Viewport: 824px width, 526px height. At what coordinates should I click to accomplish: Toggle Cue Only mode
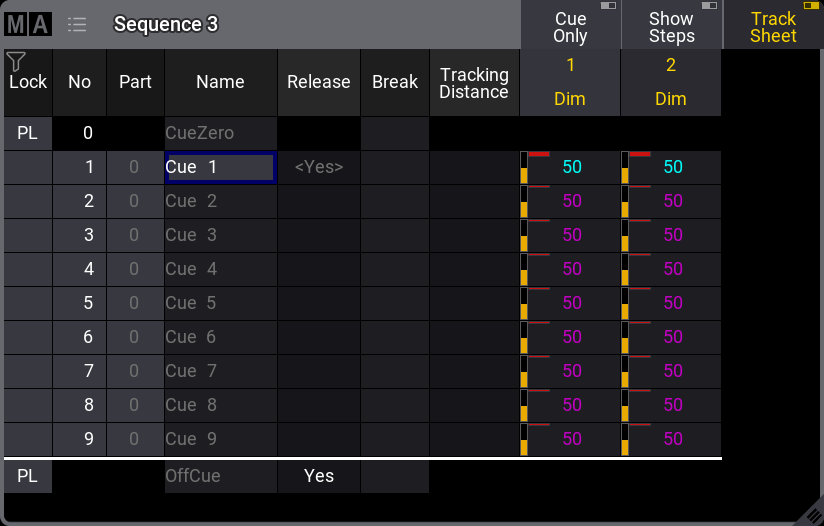pyautogui.click(x=570, y=25)
